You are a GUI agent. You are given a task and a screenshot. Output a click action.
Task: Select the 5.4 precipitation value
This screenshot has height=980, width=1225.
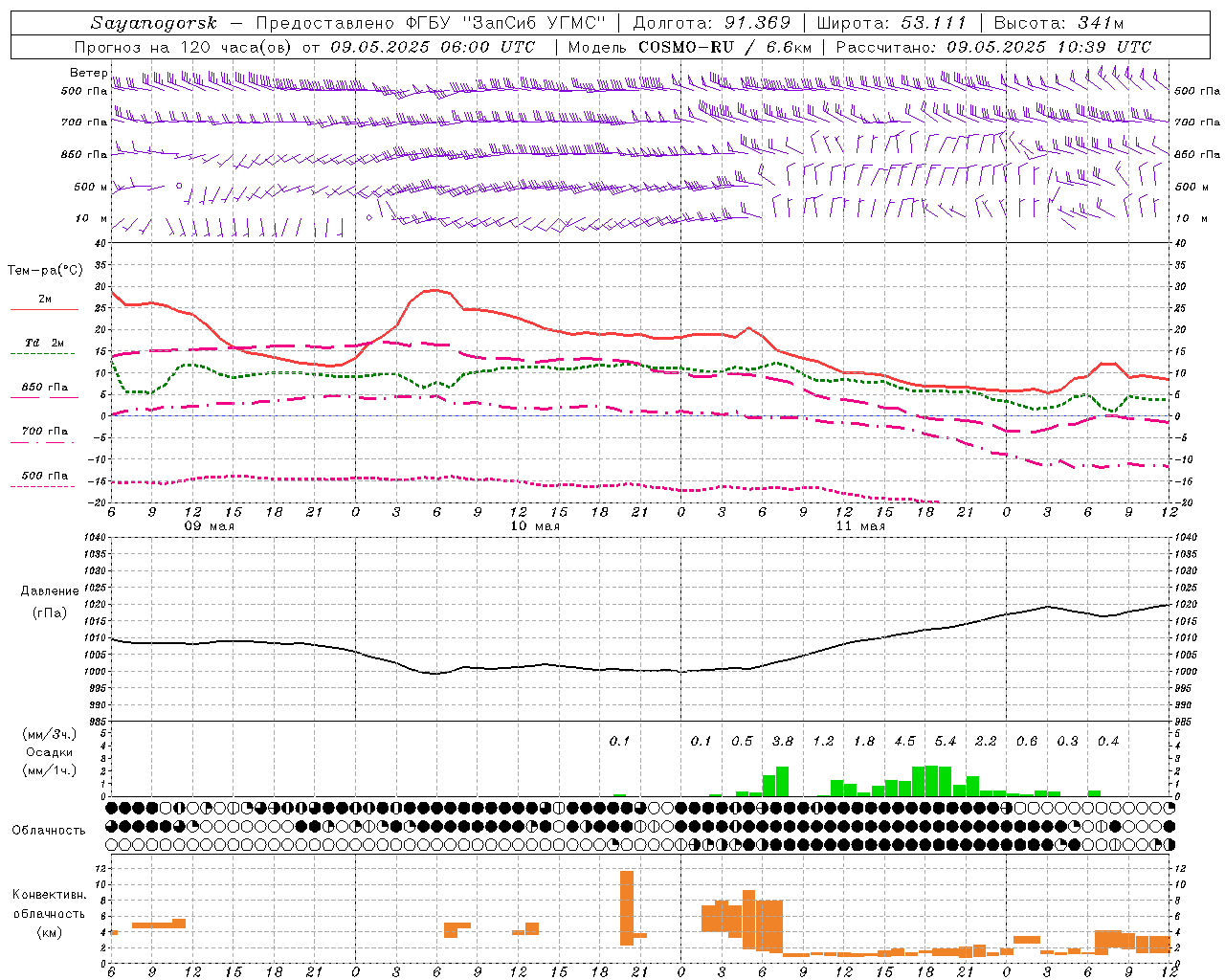[945, 741]
